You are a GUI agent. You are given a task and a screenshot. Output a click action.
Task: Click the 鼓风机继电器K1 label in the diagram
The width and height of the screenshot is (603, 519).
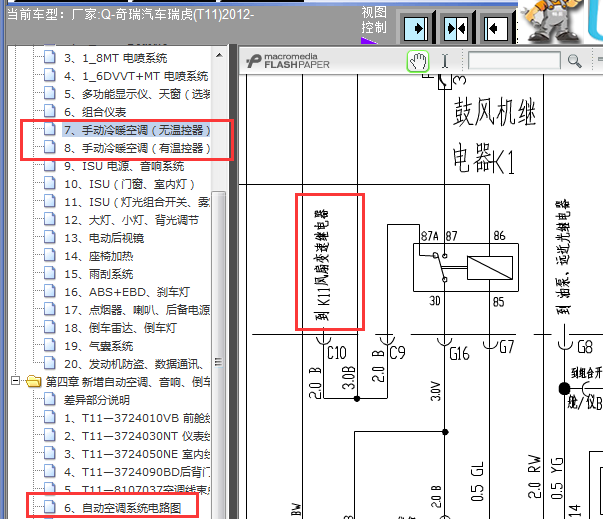point(494,135)
